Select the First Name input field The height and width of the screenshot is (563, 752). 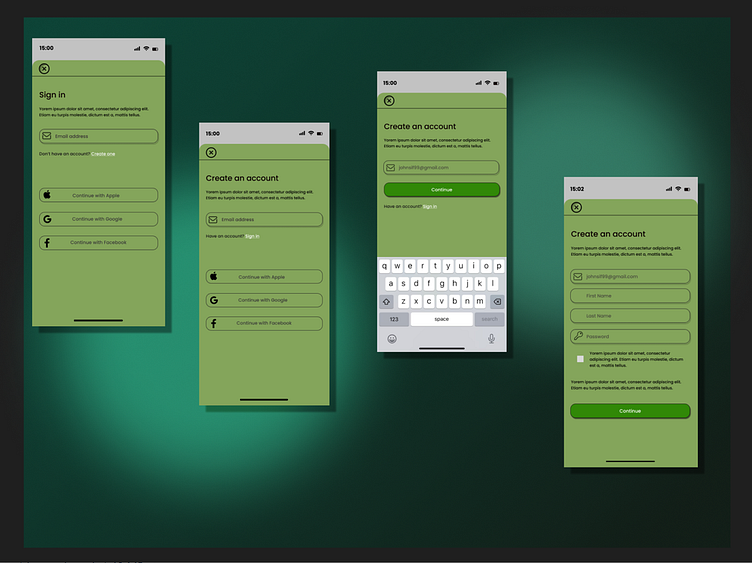630,296
